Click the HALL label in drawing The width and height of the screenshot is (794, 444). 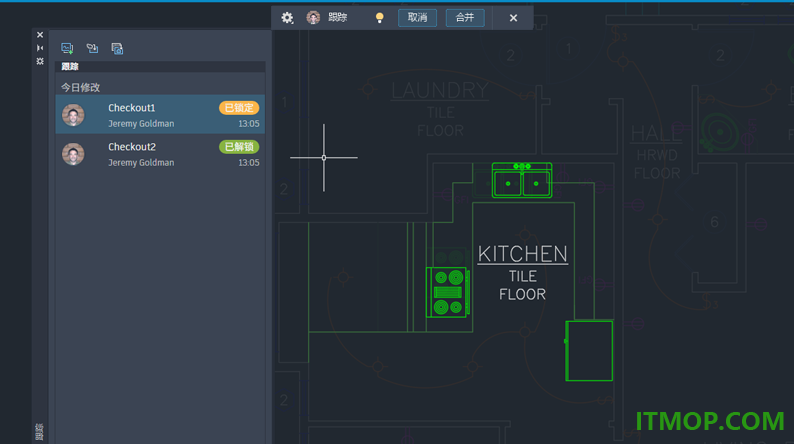[656, 134]
